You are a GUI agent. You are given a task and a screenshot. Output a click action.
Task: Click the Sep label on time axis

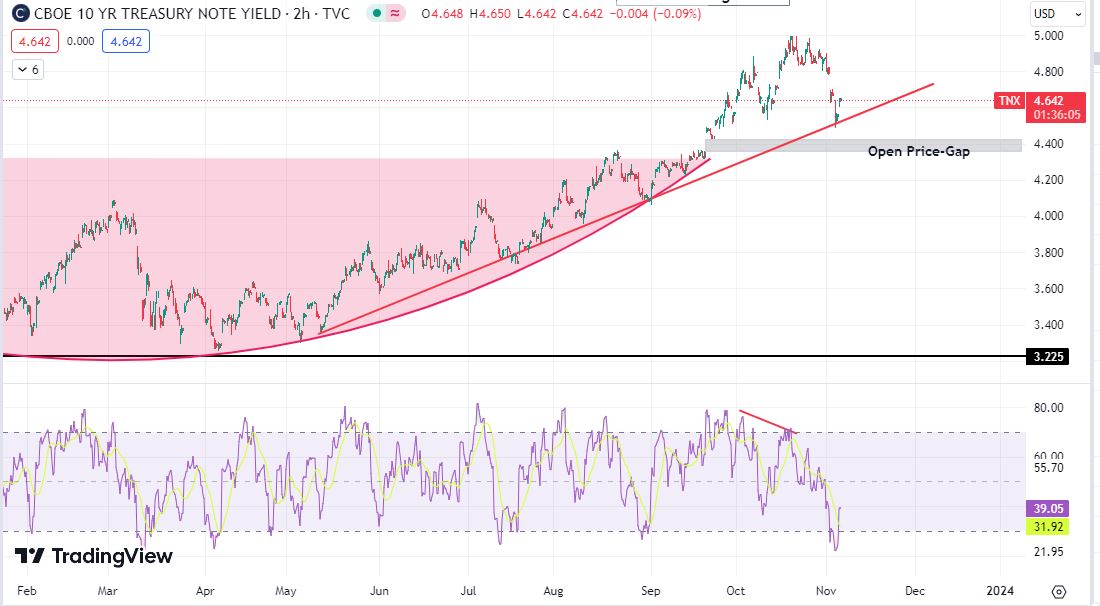click(650, 591)
